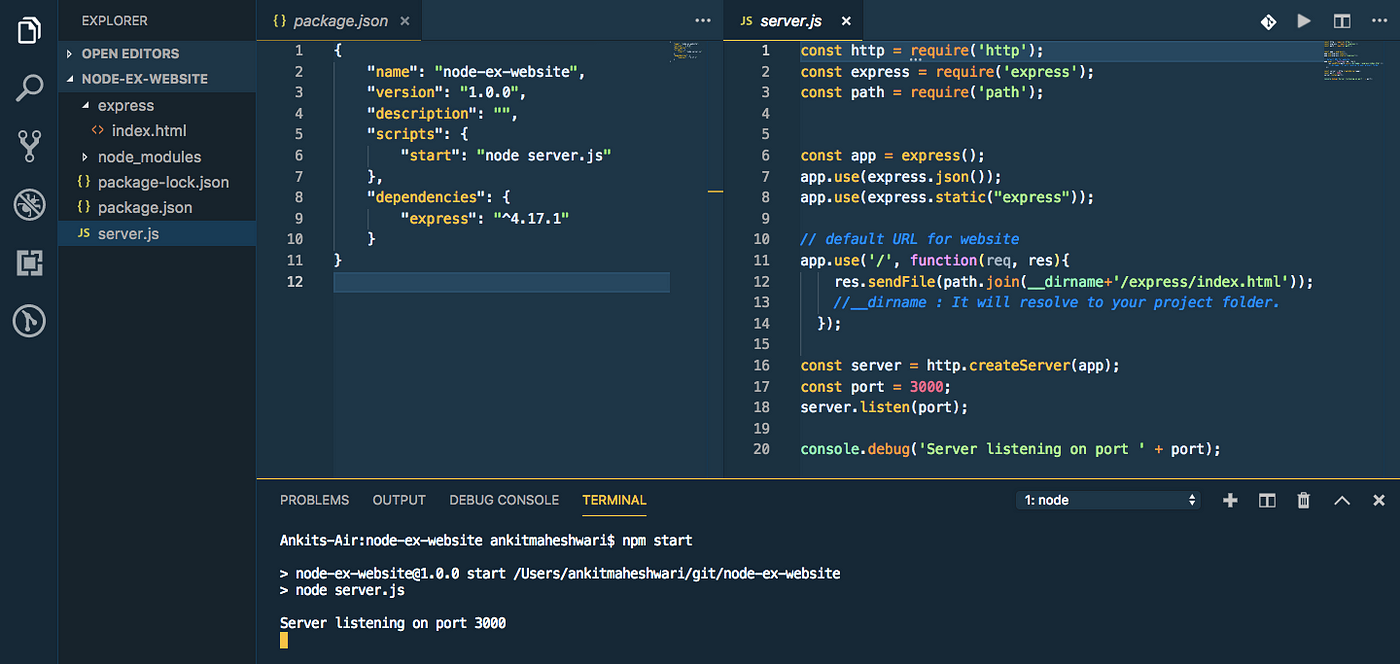Image resolution: width=1400 pixels, height=664 pixels.
Task: Open package-lock.json in the explorer
Action: (163, 182)
